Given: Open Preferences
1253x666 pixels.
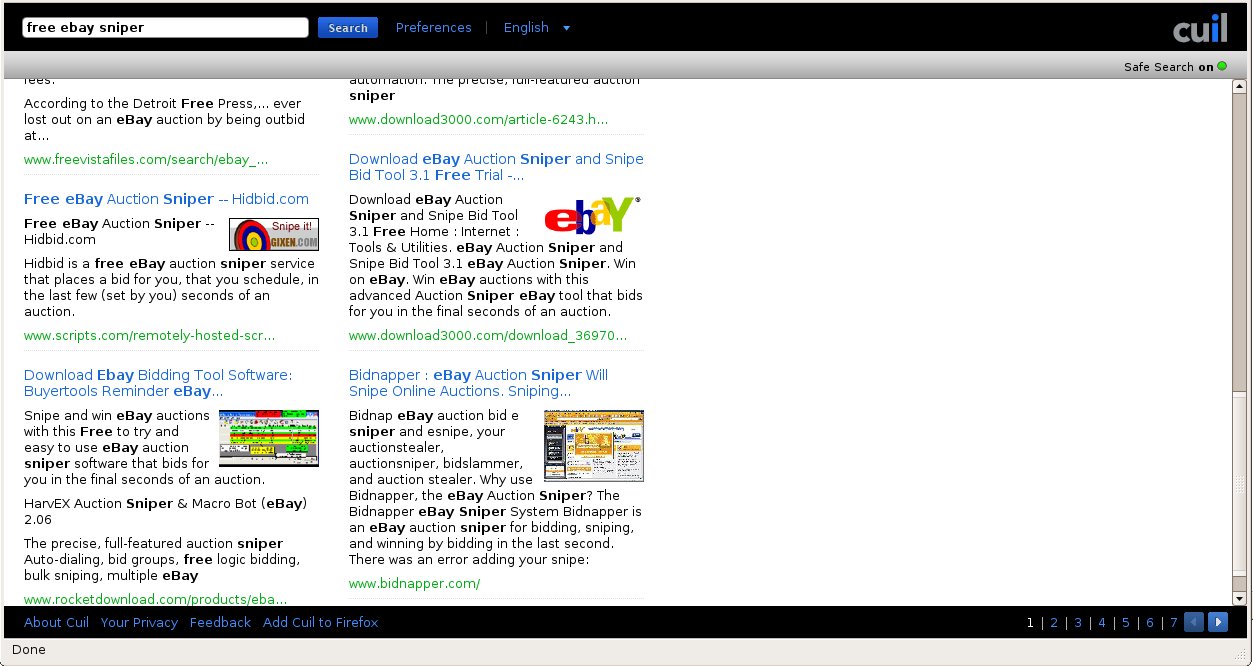Looking at the screenshot, I should pos(433,28).
